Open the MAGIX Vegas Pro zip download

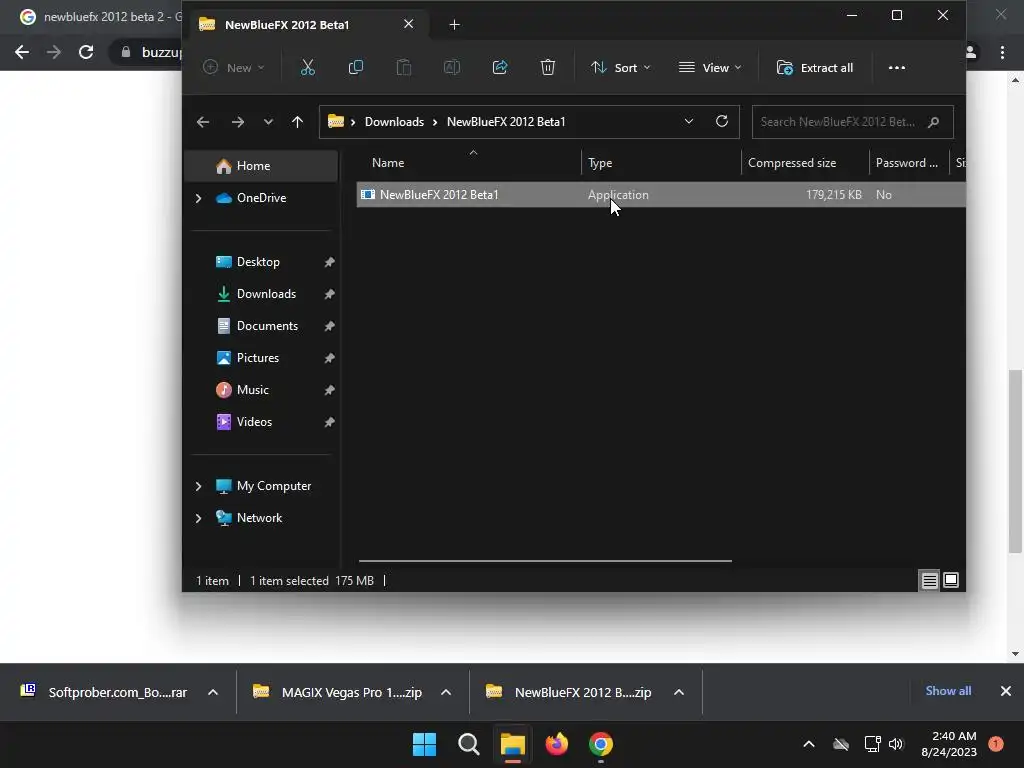point(337,692)
